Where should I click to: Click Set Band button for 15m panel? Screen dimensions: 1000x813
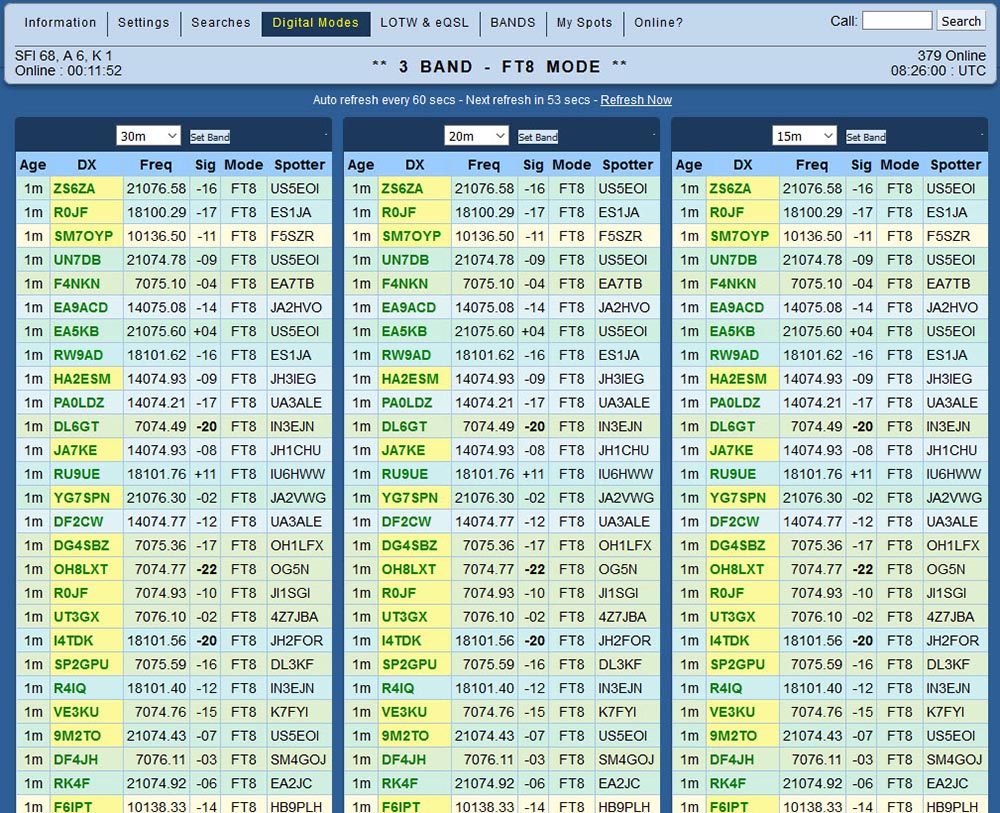pos(865,136)
